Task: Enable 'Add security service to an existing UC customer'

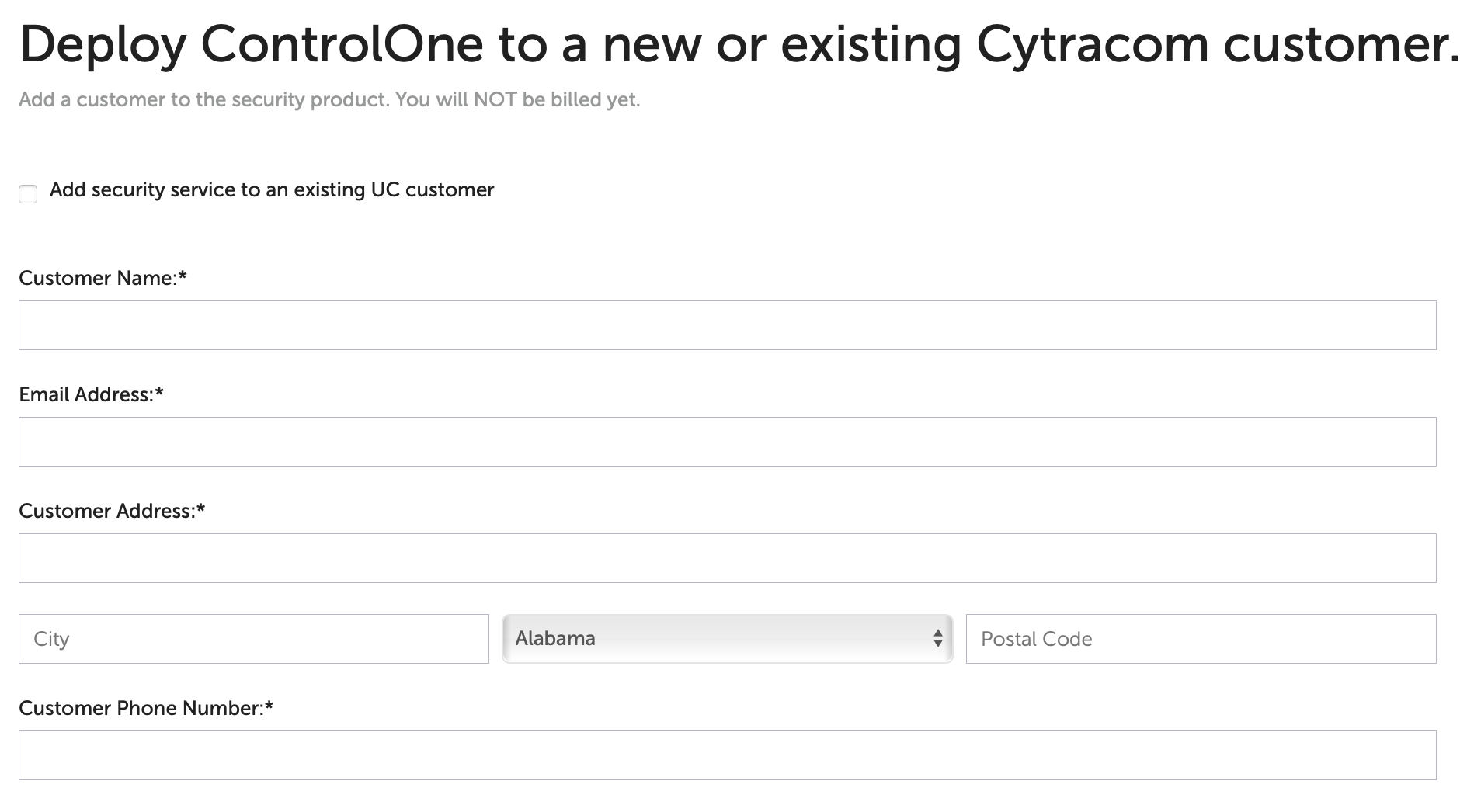Action: pos(28,193)
